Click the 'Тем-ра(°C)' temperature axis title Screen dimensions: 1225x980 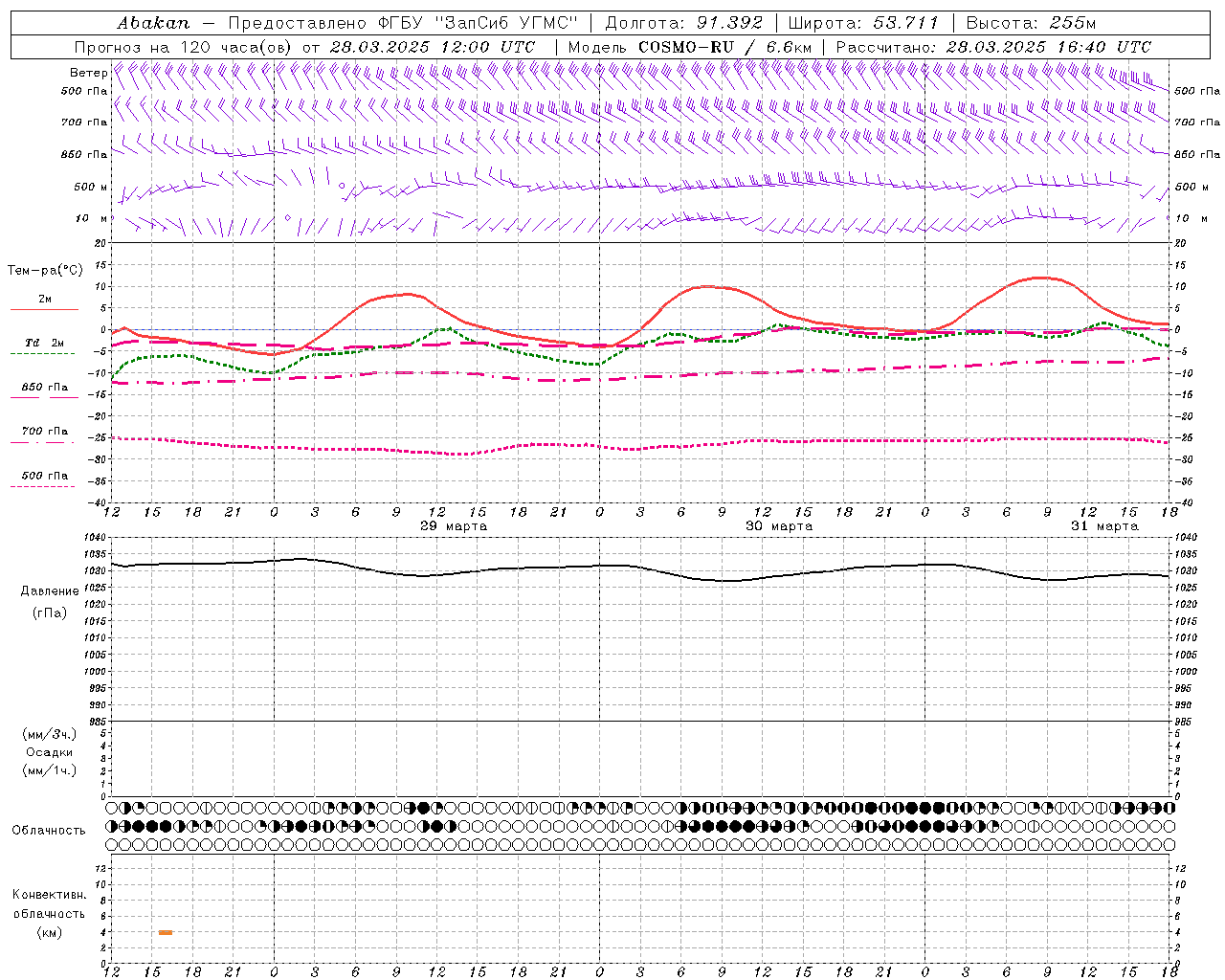point(45,271)
